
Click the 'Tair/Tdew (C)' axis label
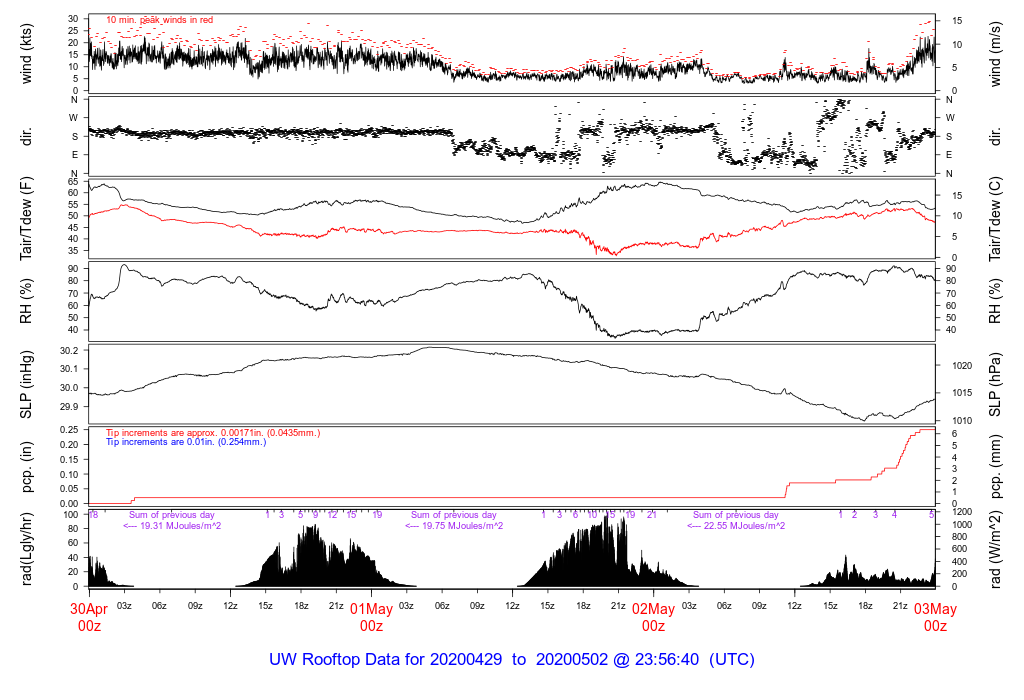(995, 219)
